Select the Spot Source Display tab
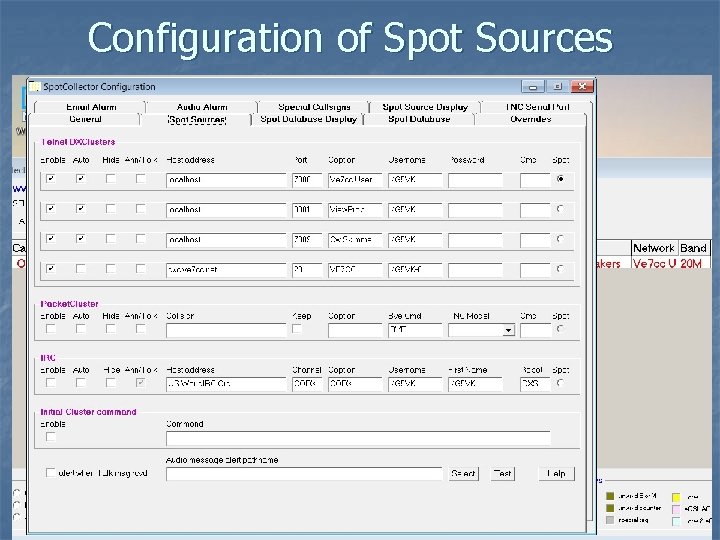720x540 pixels. pos(425,107)
